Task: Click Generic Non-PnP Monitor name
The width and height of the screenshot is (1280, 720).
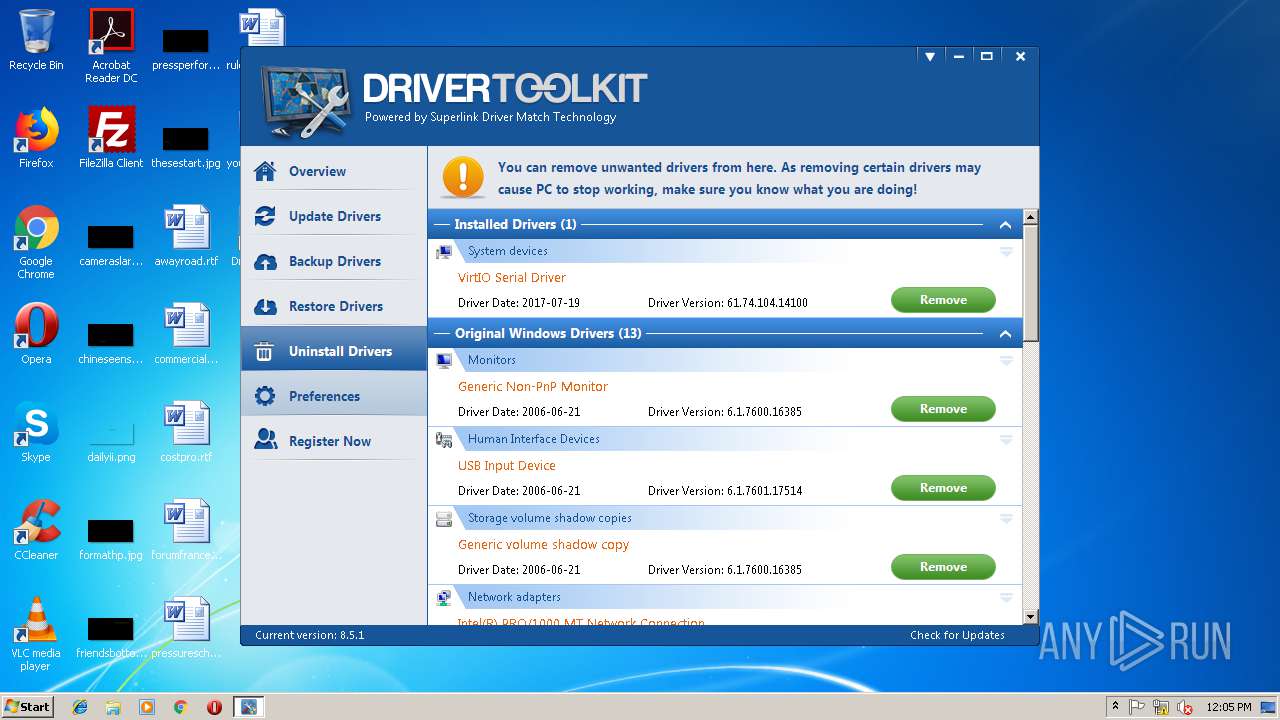Action: tap(533, 387)
